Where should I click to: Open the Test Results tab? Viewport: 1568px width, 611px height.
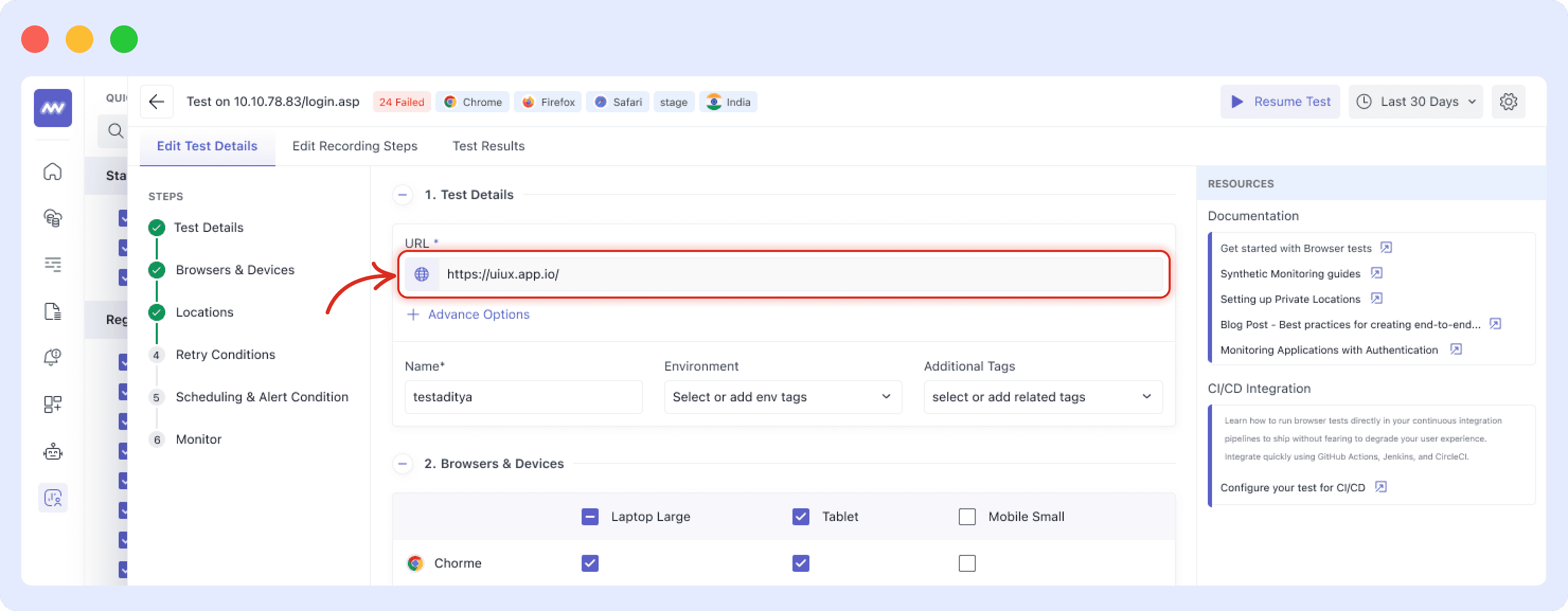point(488,146)
